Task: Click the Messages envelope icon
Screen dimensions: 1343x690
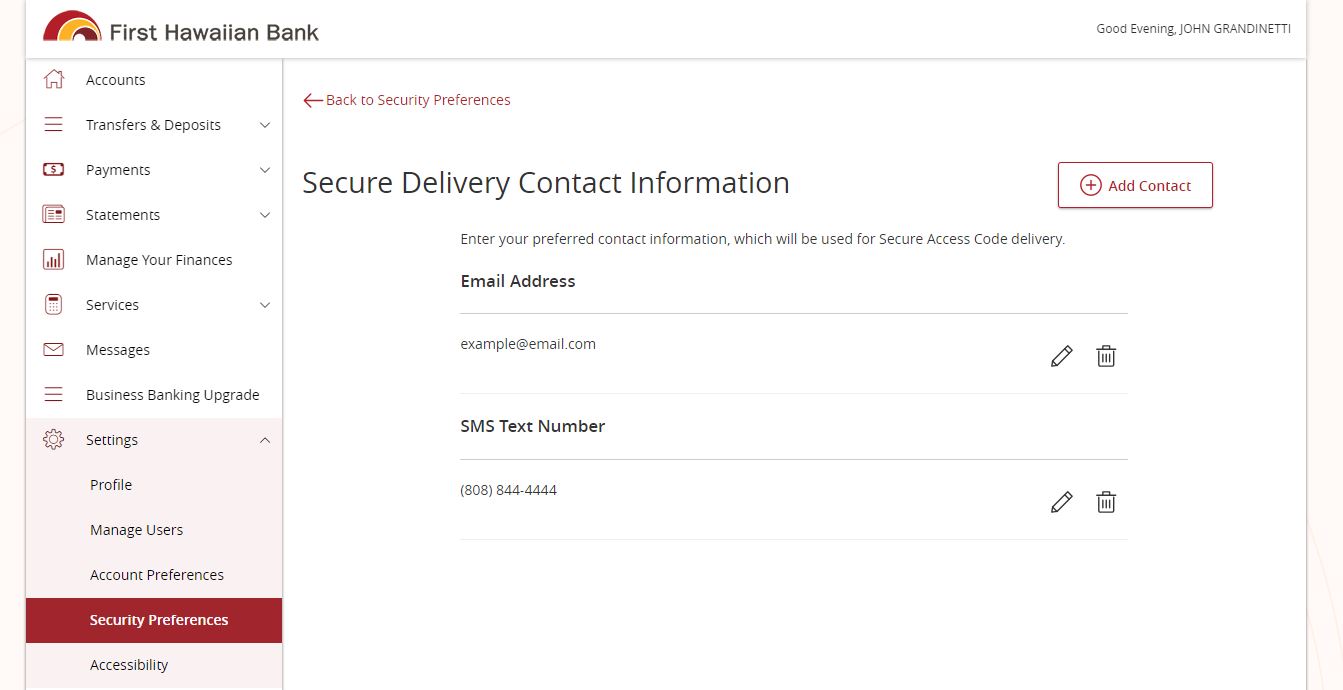Action: 54,350
